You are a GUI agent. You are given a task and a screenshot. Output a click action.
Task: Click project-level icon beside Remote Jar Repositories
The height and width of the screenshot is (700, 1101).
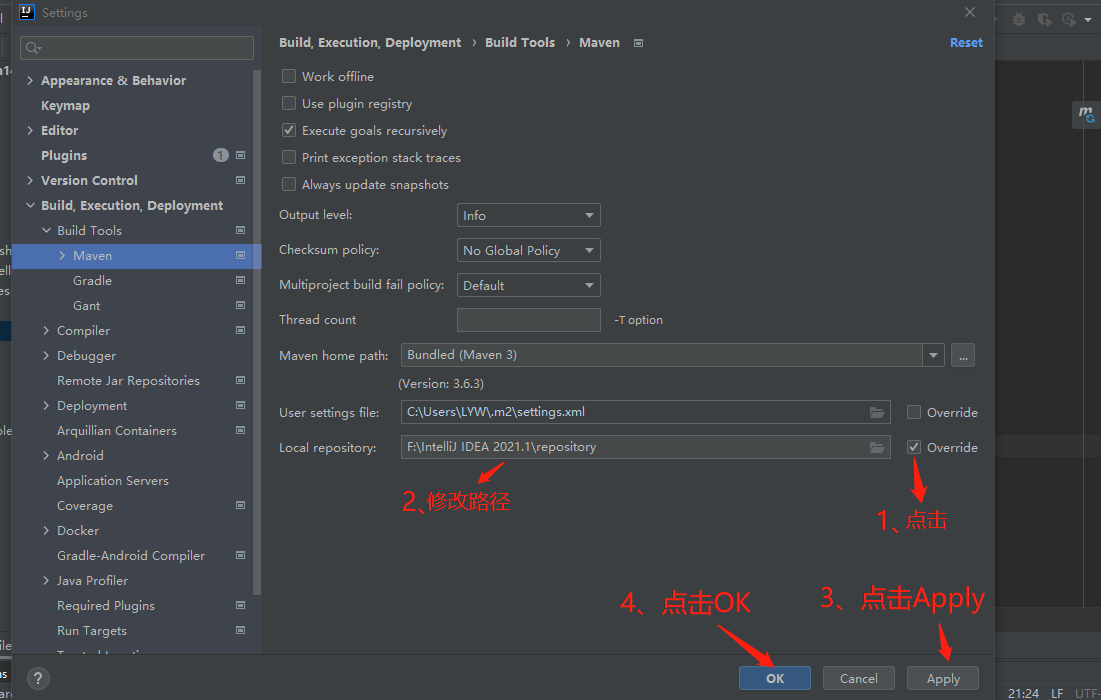click(x=240, y=381)
